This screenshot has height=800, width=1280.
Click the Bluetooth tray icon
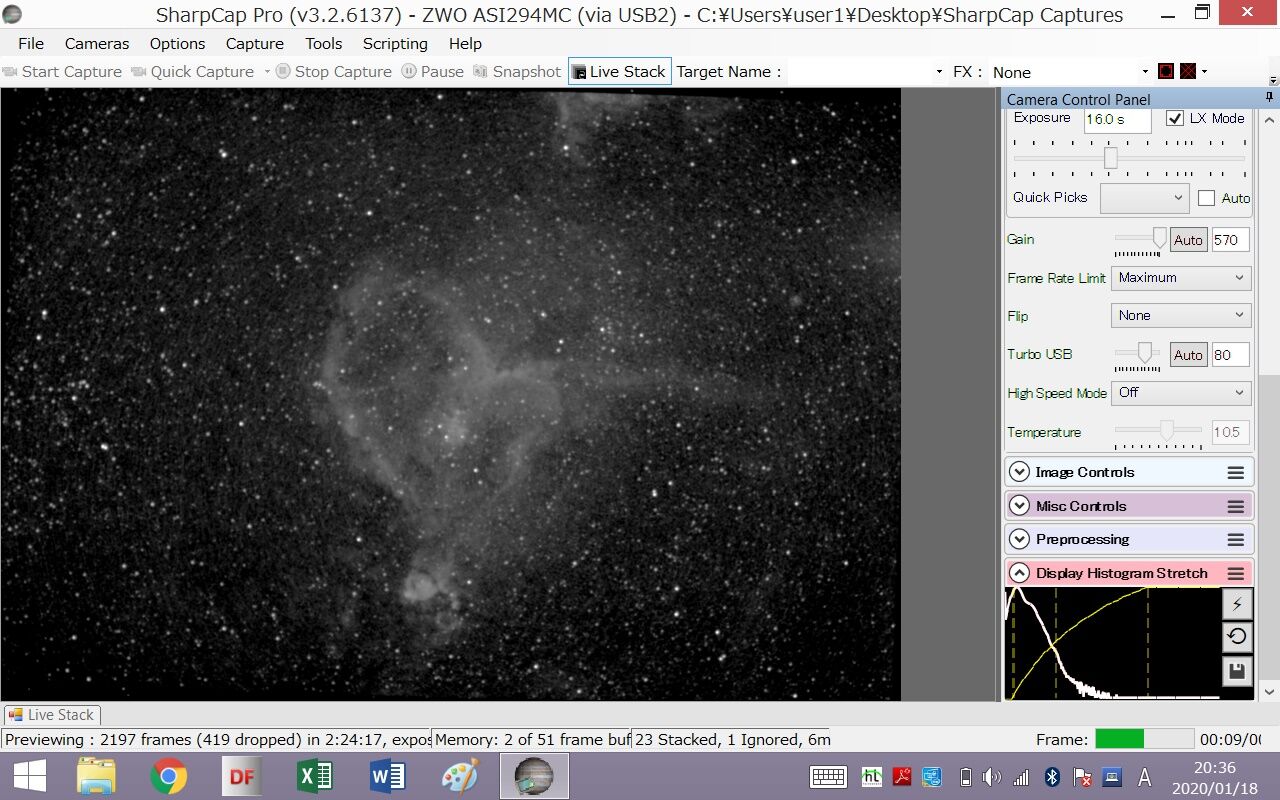1052,777
